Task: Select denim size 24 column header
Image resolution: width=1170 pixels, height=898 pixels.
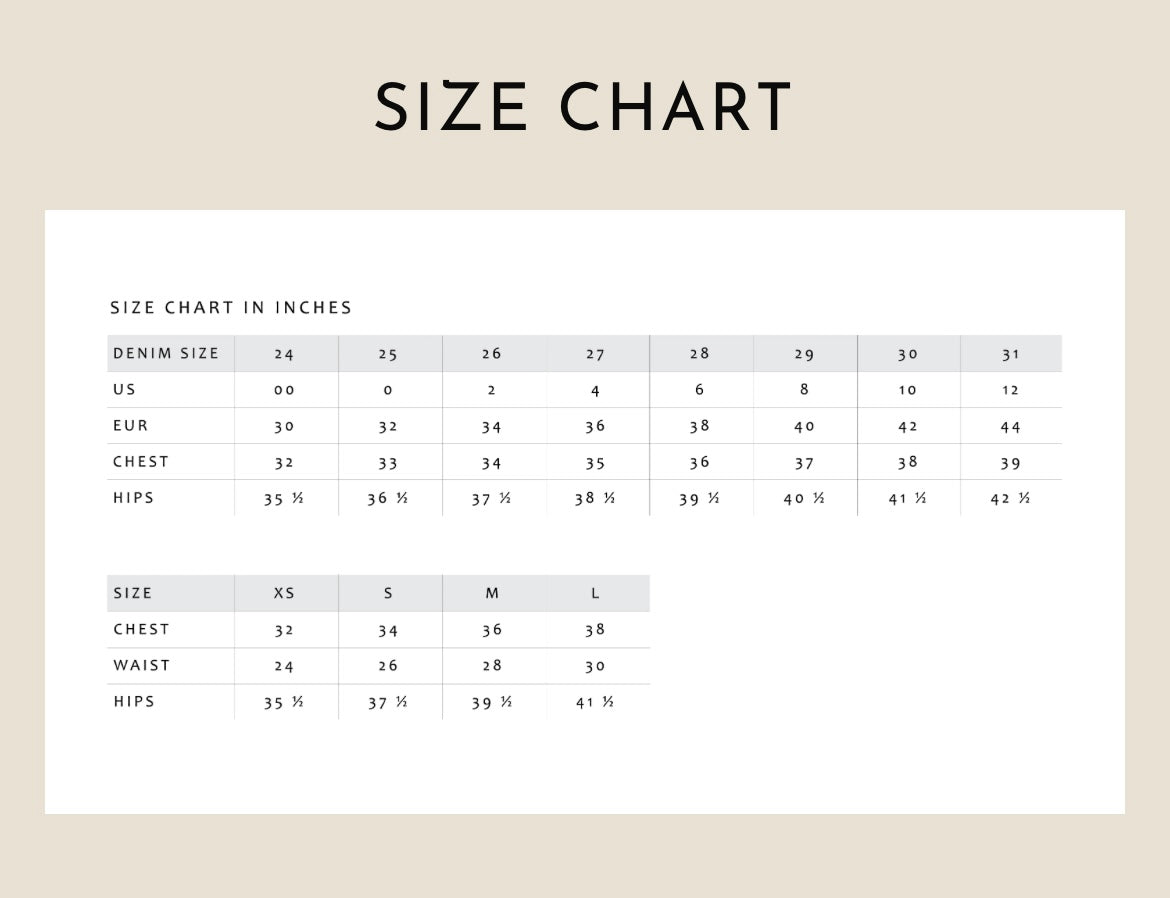Action: coord(285,354)
